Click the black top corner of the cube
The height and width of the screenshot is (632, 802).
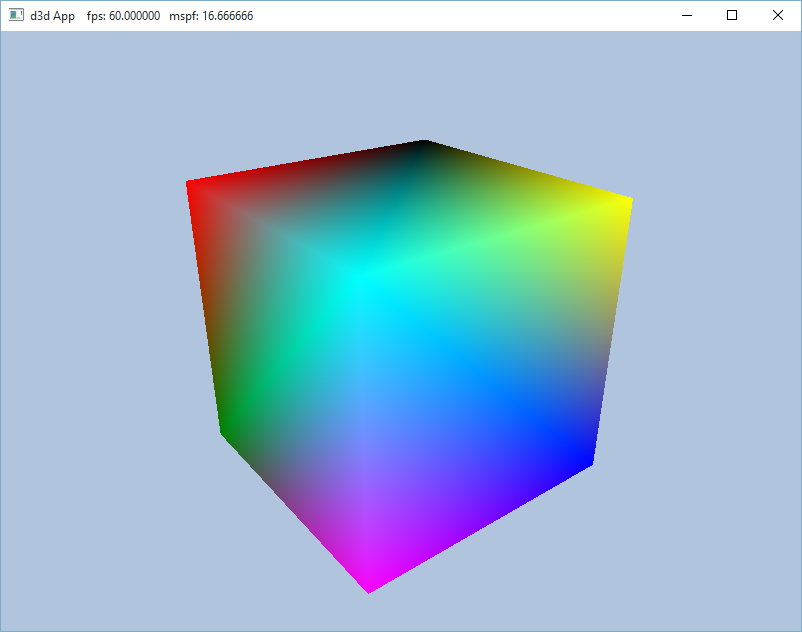tap(424, 146)
